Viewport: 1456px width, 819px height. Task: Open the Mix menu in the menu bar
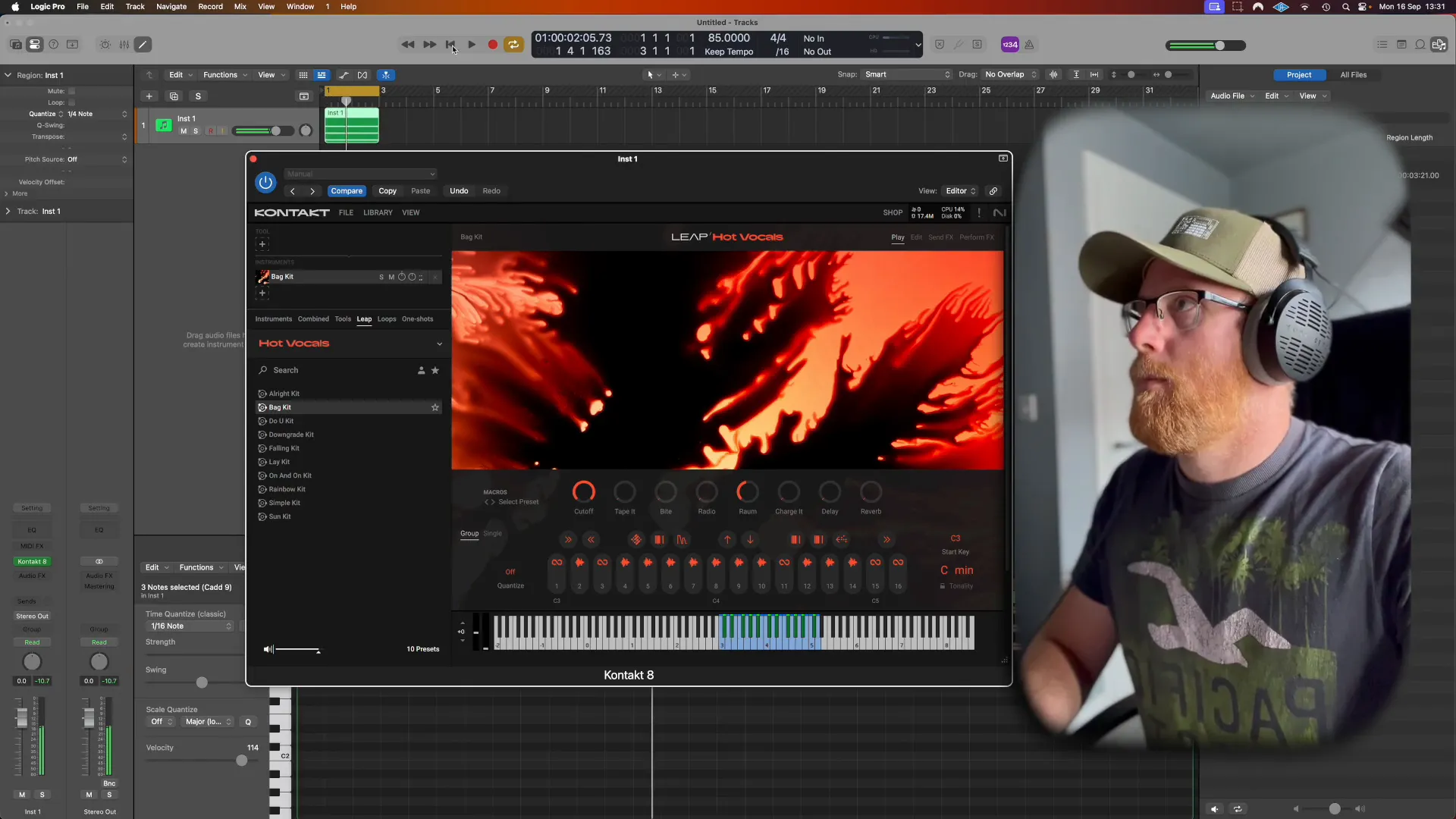pos(240,7)
